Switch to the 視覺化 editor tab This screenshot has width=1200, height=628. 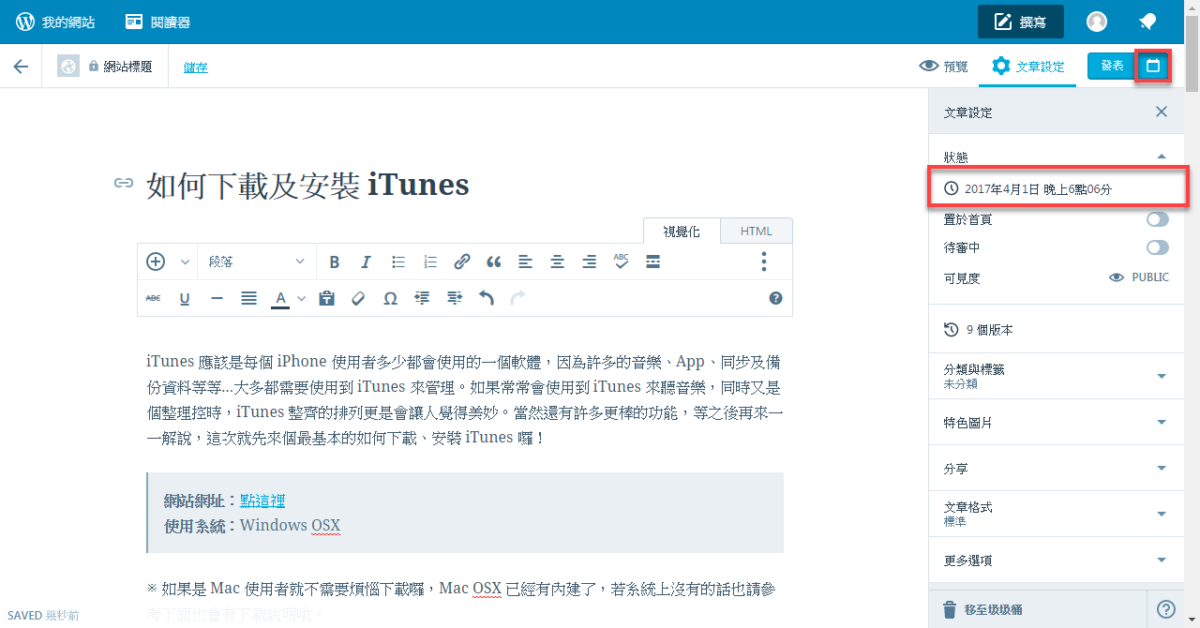pos(682,231)
